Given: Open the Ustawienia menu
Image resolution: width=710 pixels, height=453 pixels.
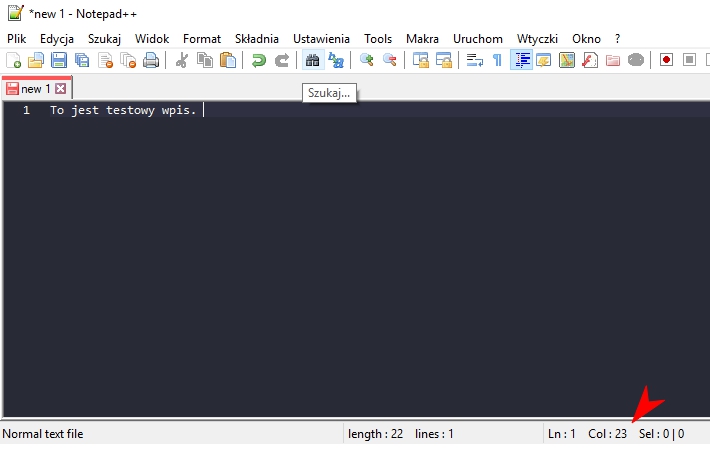Looking at the screenshot, I should pos(321,39).
